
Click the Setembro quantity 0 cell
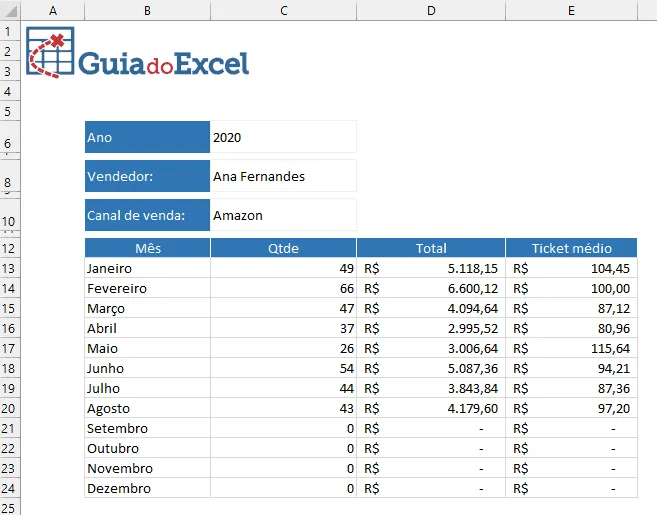tap(284, 428)
